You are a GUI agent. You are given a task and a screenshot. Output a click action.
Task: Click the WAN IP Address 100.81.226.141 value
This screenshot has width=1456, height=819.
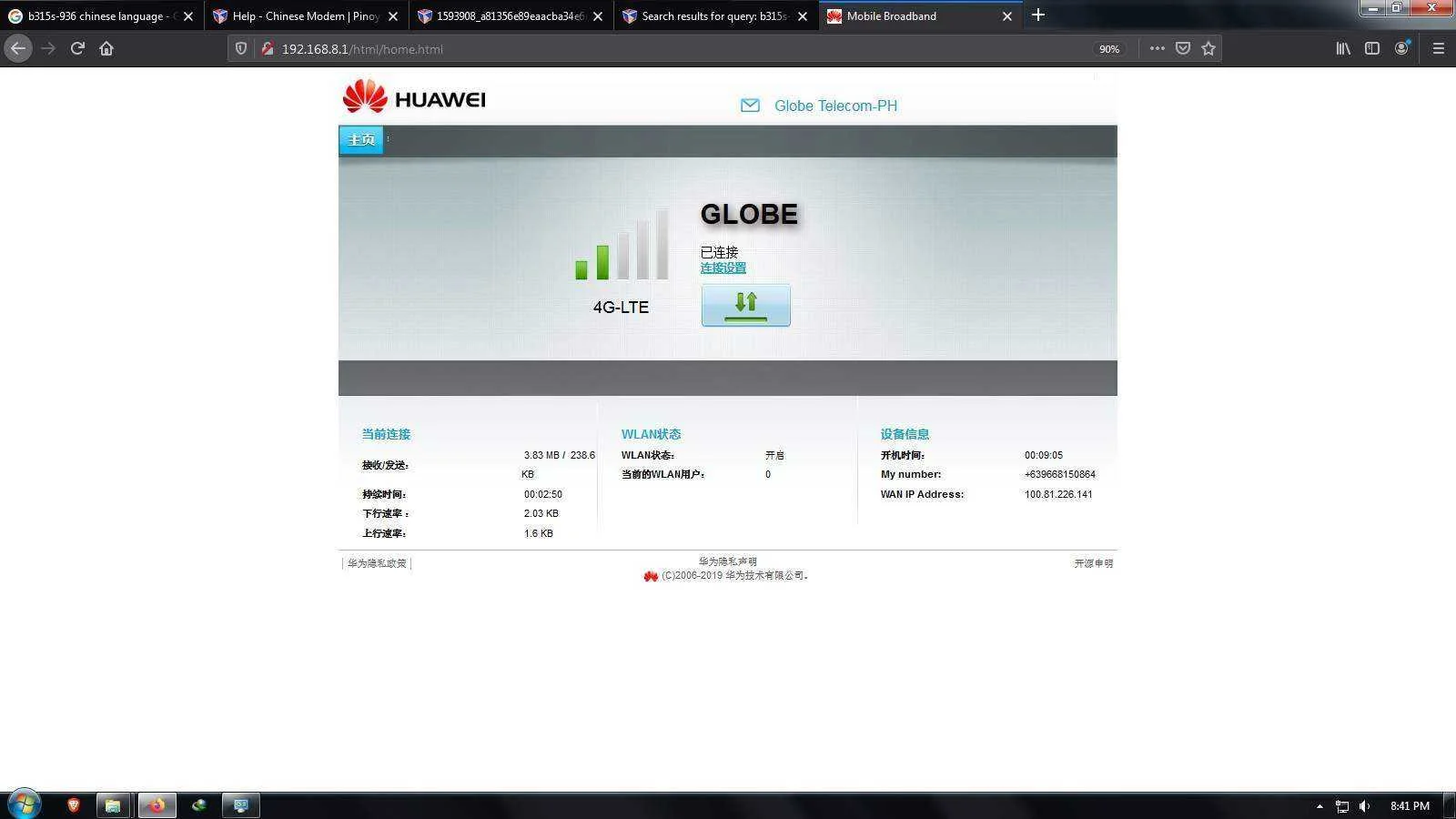1058,494
